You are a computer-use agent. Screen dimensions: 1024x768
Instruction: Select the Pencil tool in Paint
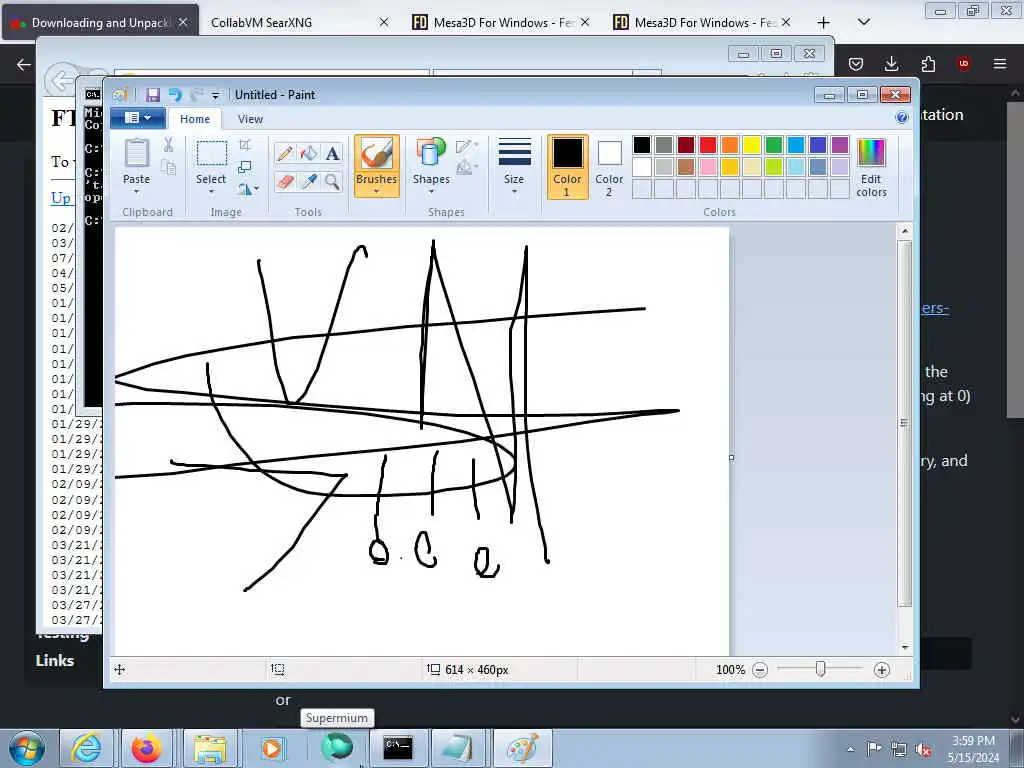pos(285,153)
